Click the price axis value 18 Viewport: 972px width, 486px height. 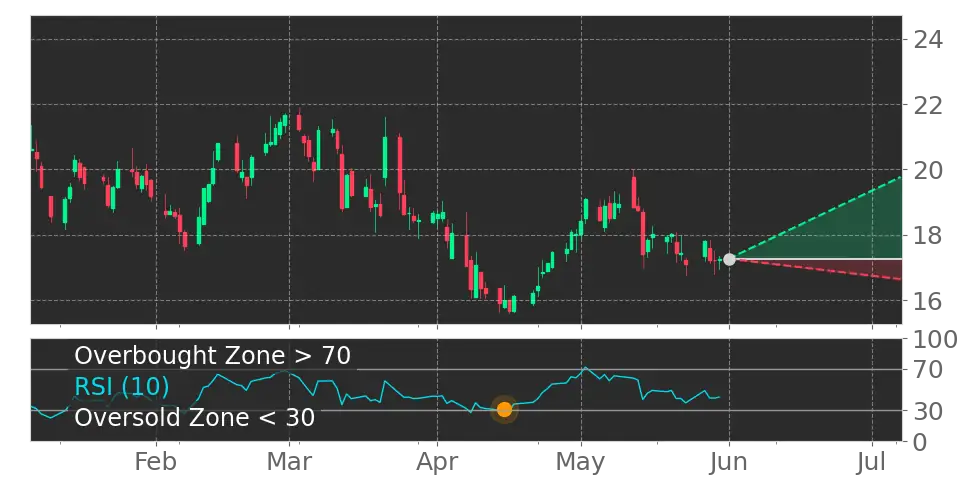[x=928, y=236]
